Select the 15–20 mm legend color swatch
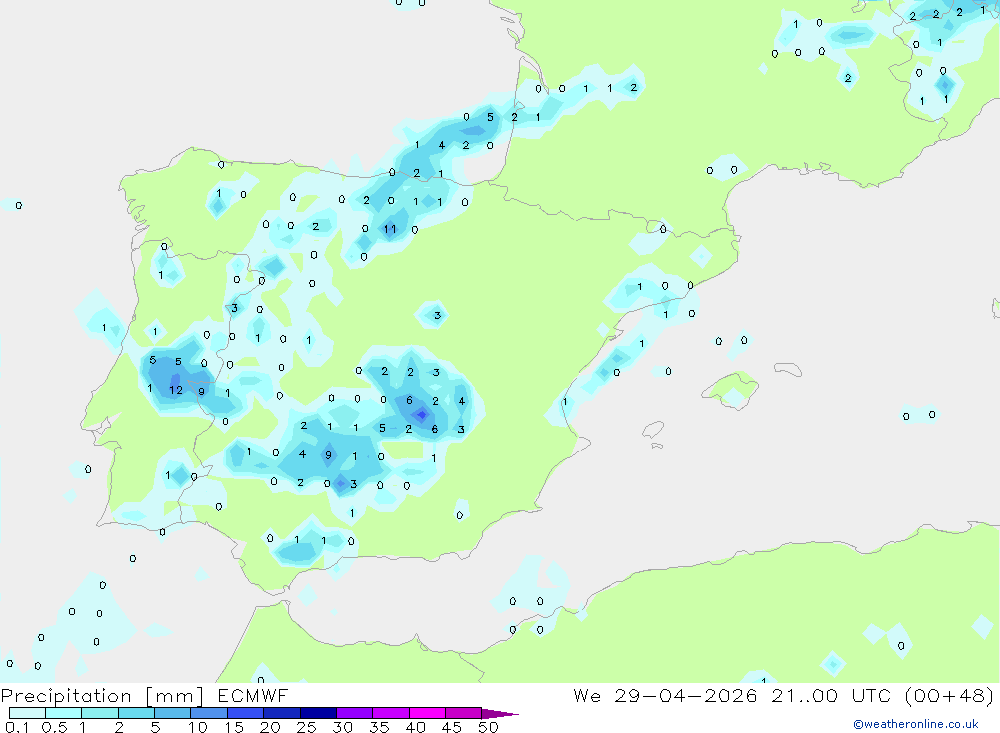The height and width of the screenshot is (733, 1000). pos(245,713)
